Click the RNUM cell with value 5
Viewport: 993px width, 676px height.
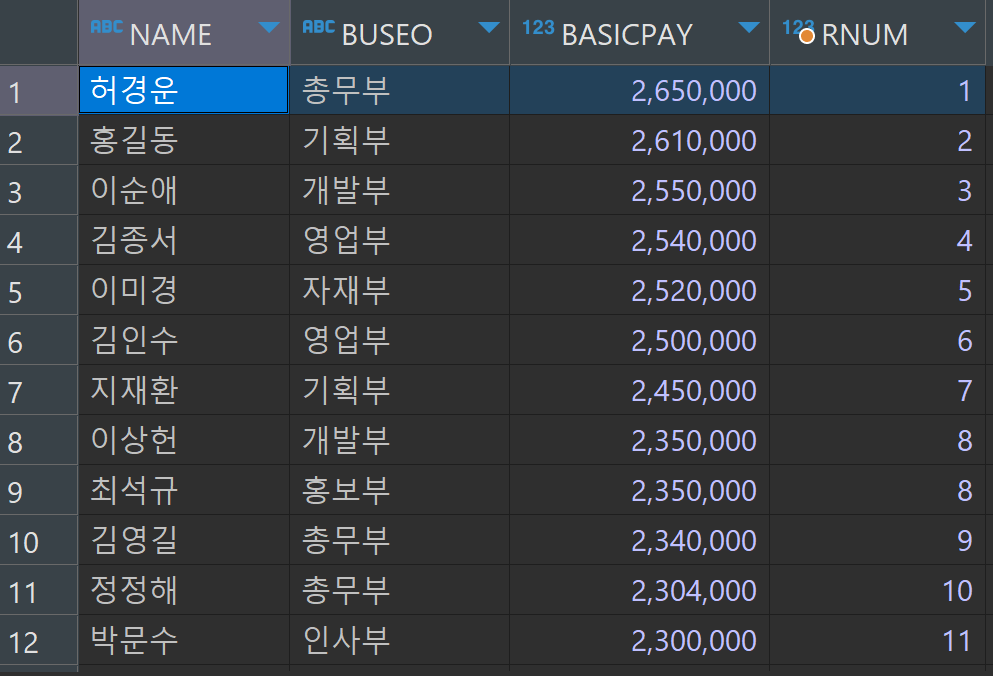pos(878,291)
